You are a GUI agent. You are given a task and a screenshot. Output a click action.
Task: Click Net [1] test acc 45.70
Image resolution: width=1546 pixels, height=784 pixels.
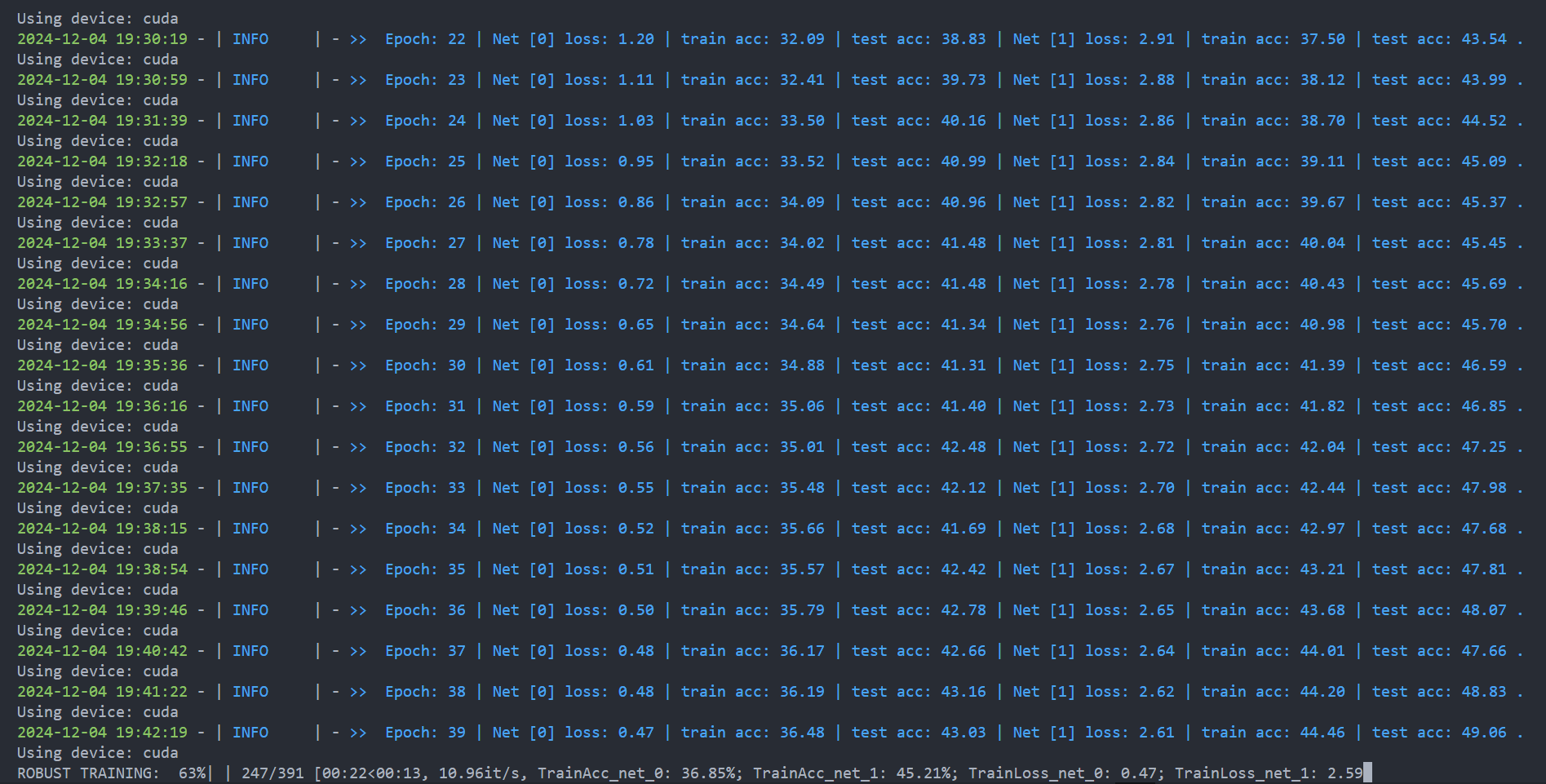(x=1484, y=325)
